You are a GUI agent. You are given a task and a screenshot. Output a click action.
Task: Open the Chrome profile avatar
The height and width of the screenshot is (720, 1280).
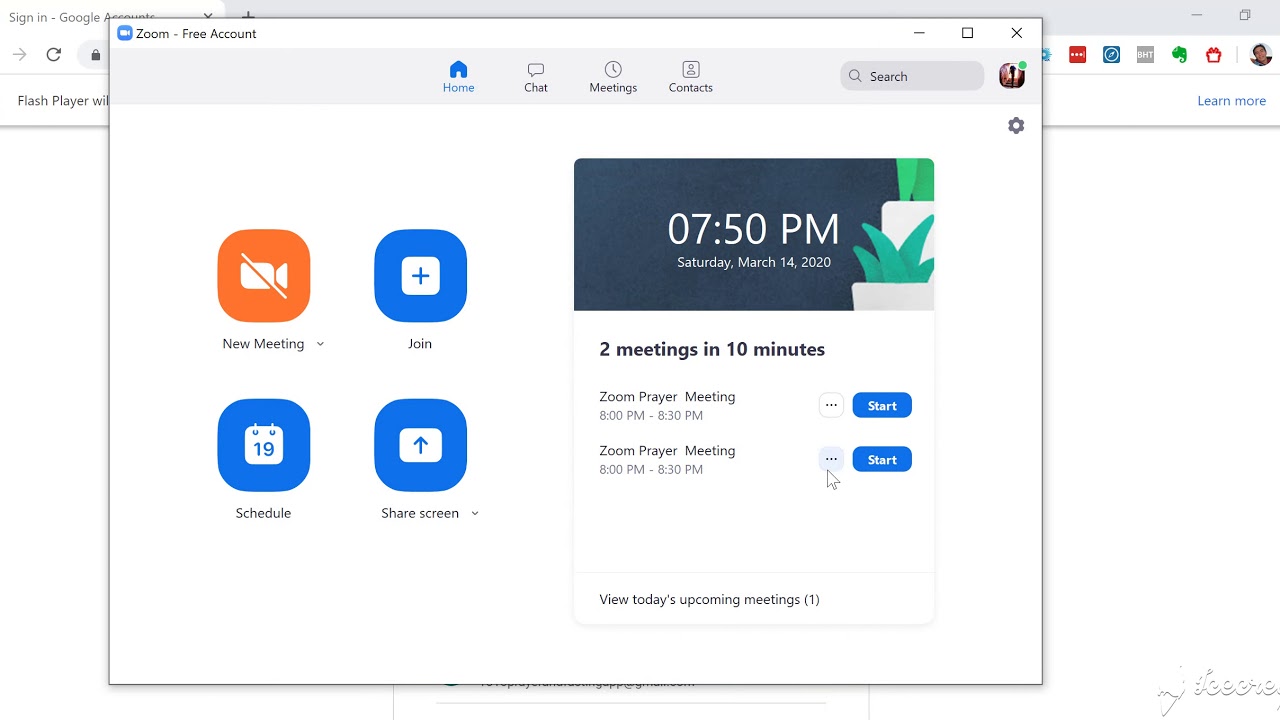[x=1260, y=55]
